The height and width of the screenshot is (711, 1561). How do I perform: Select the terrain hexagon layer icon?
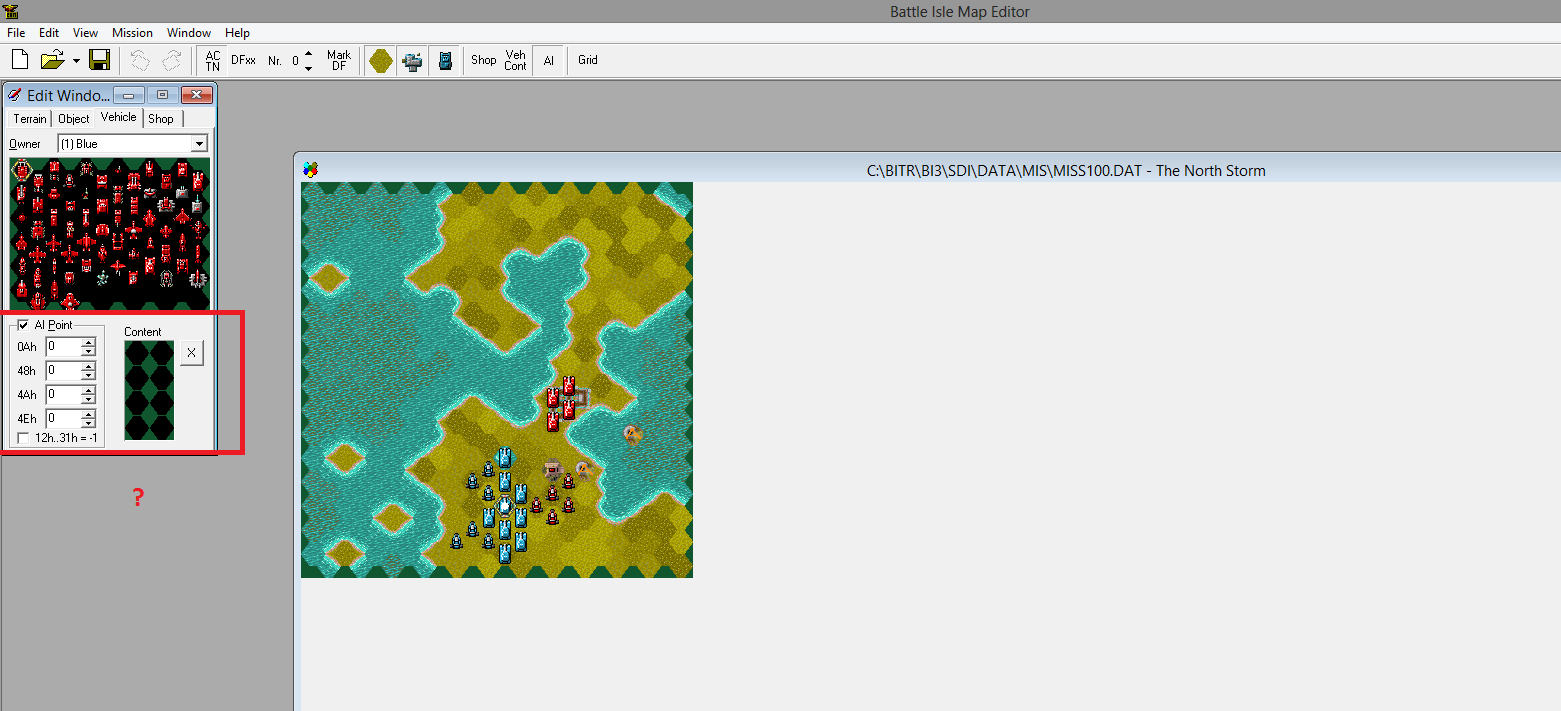(380, 60)
